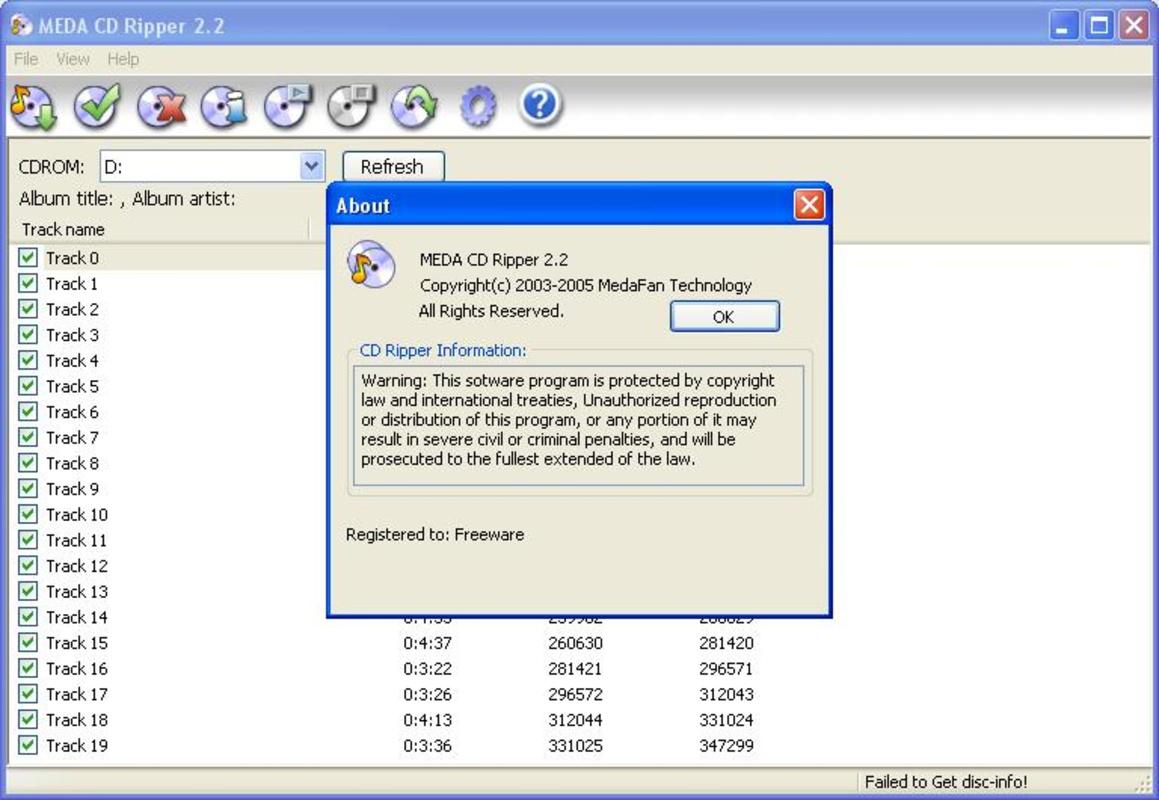Click the rip CD music-note toolbar icon
Image resolution: width=1159 pixels, height=800 pixels.
[33, 107]
